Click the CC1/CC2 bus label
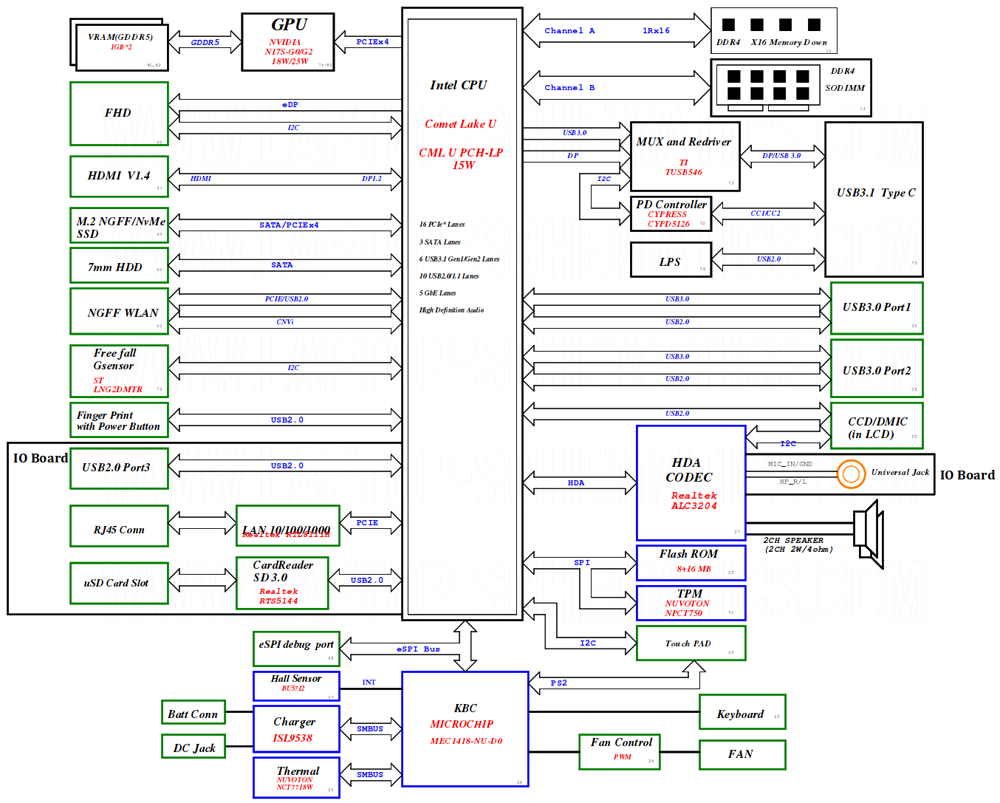 (765, 213)
